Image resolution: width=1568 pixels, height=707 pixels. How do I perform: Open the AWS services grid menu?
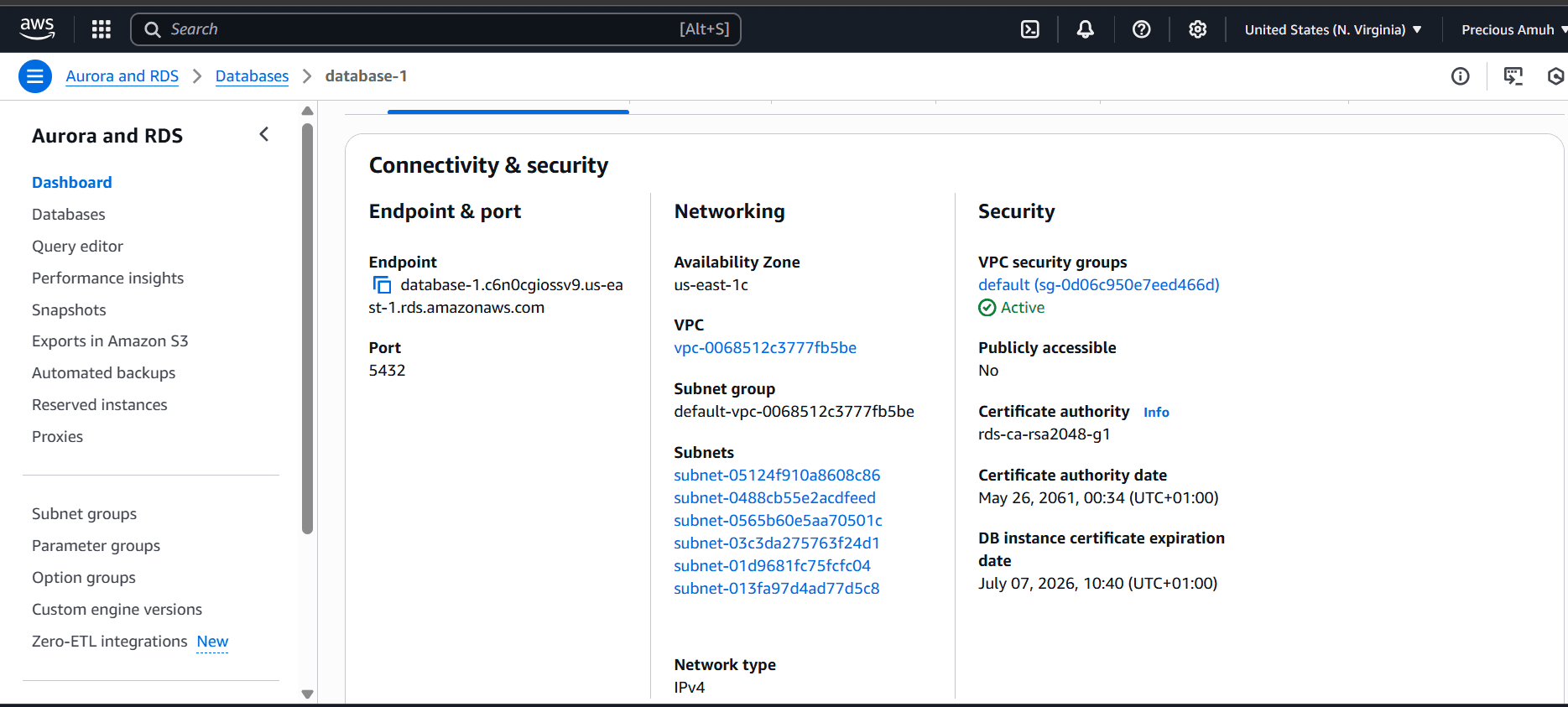click(102, 29)
